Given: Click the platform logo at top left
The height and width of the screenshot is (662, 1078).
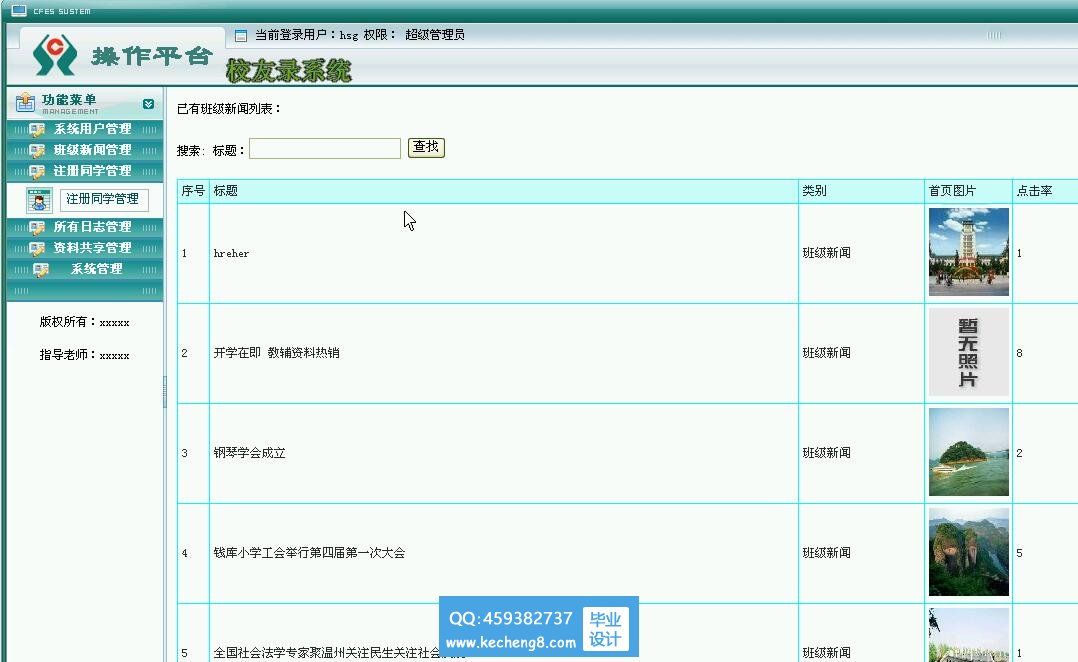Looking at the screenshot, I should pos(54,55).
